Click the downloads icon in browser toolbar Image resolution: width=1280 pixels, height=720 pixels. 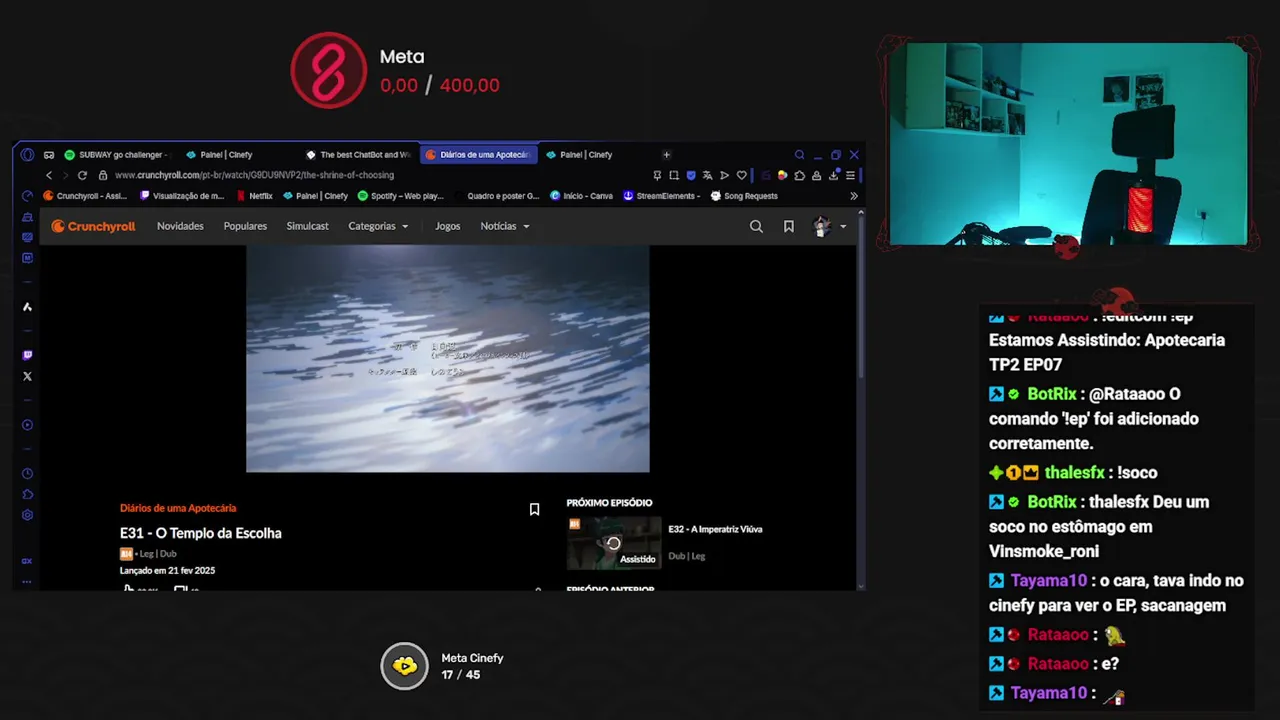[x=833, y=175]
